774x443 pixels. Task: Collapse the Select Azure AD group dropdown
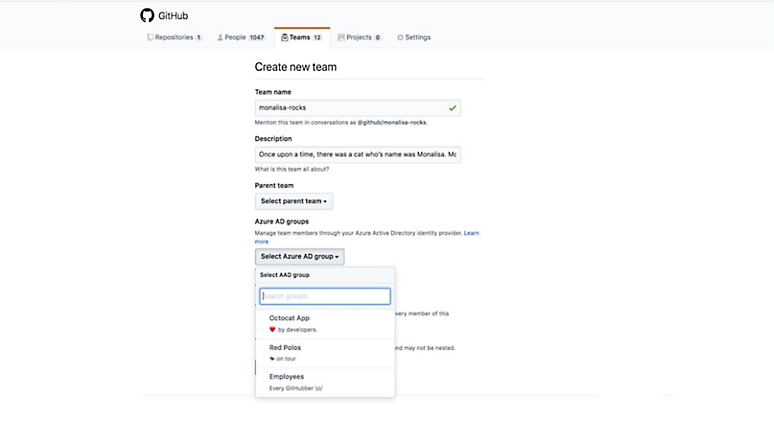tap(299, 256)
